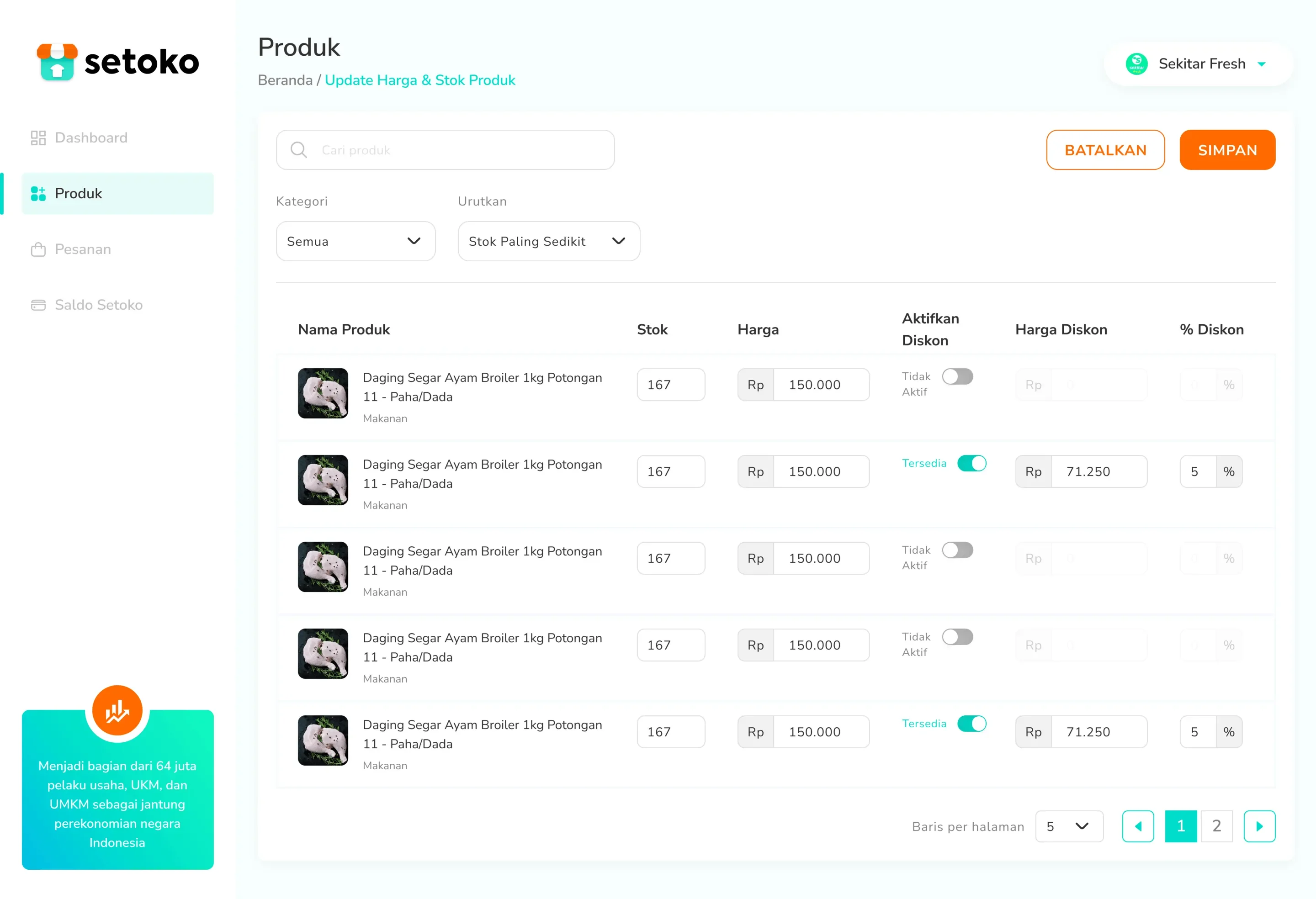The height and width of the screenshot is (899, 1316).
Task: Go to next page arrow
Action: [x=1259, y=826]
